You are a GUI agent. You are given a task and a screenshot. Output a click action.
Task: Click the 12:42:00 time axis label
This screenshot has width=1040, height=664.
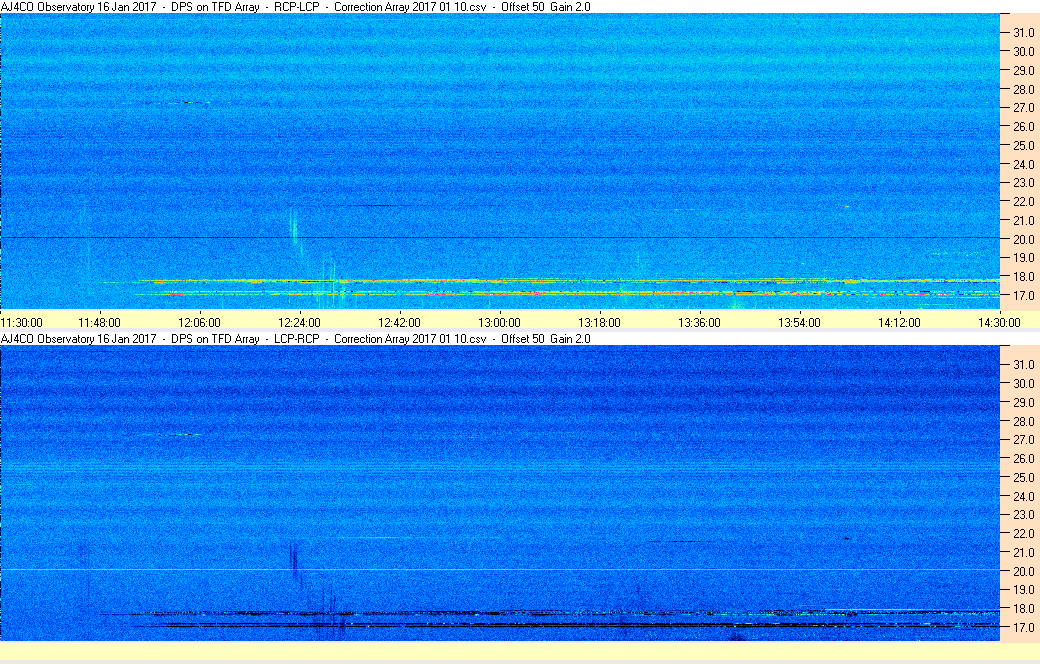pyautogui.click(x=399, y=323)
